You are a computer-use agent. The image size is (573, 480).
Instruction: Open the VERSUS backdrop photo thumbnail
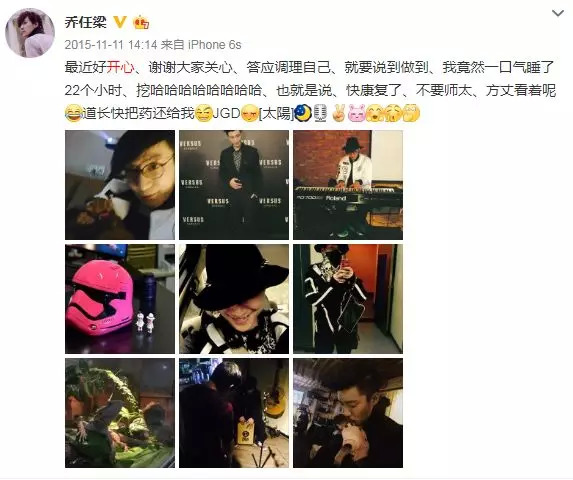(x=234, y=185)
